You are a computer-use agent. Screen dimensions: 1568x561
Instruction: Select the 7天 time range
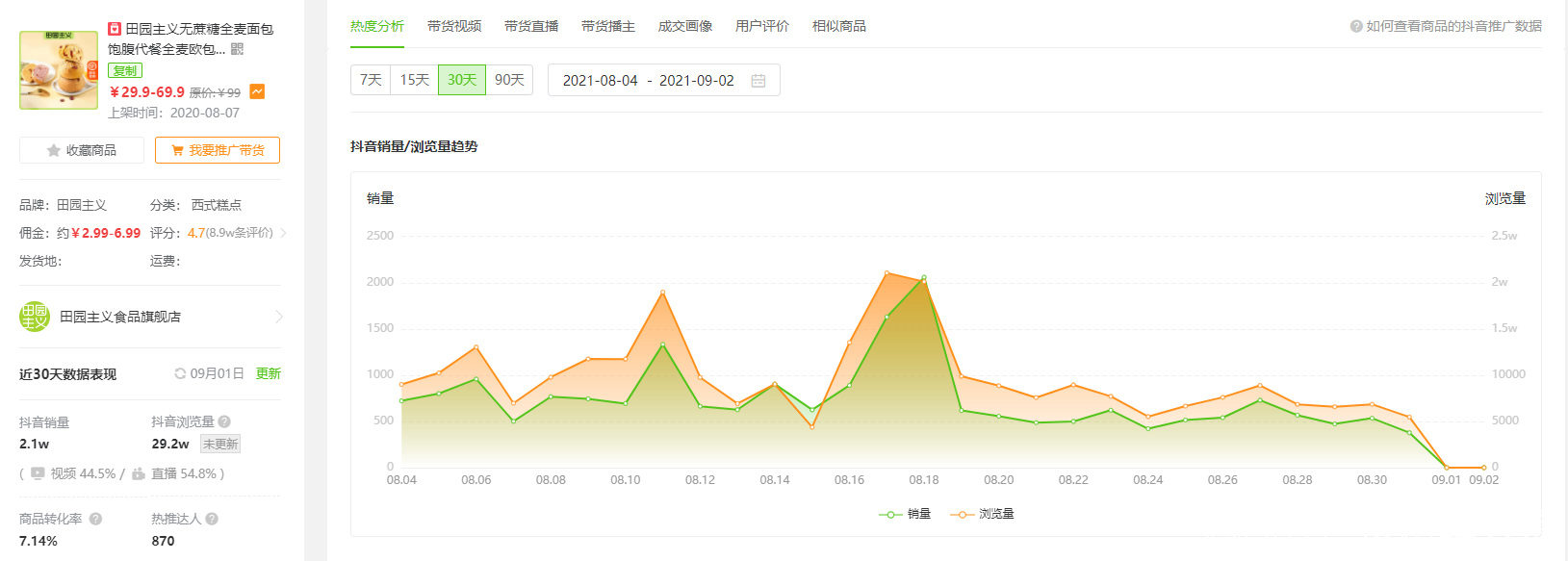coord(371,80)
